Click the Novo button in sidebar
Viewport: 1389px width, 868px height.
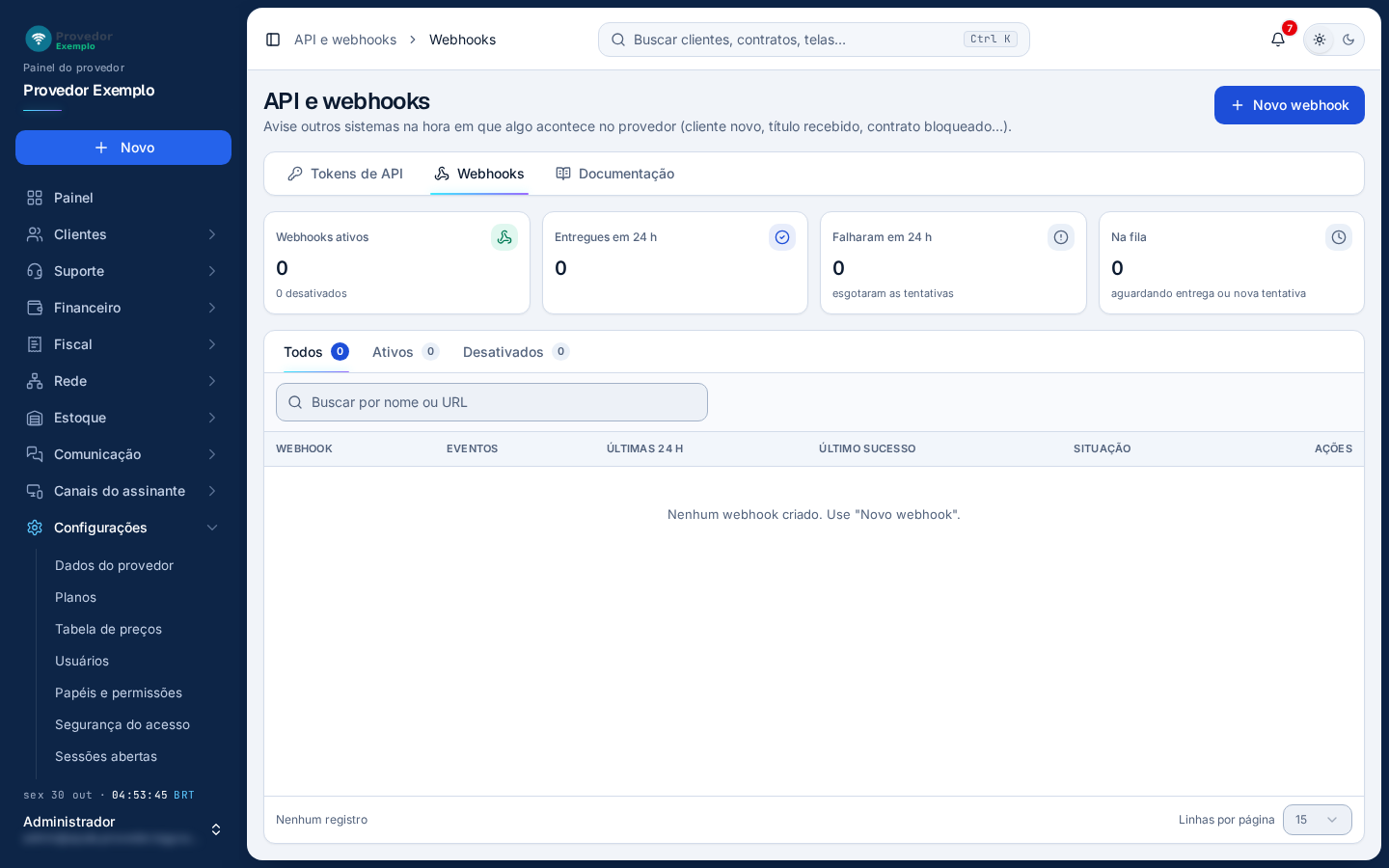click(123, 148)
